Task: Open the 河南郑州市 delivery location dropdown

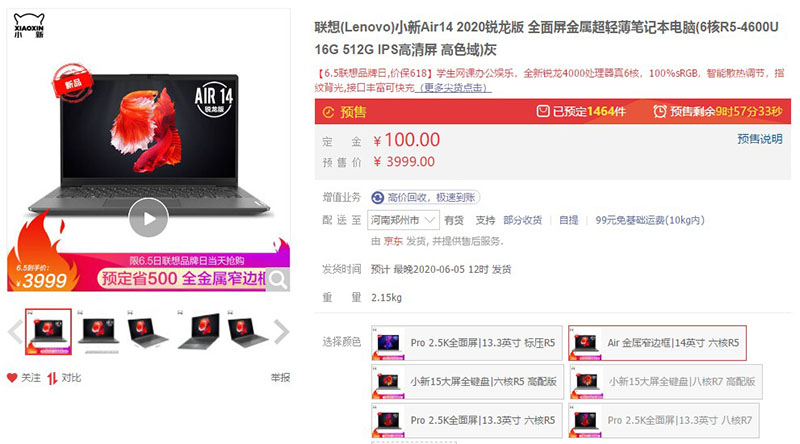Action: (403, 220)
